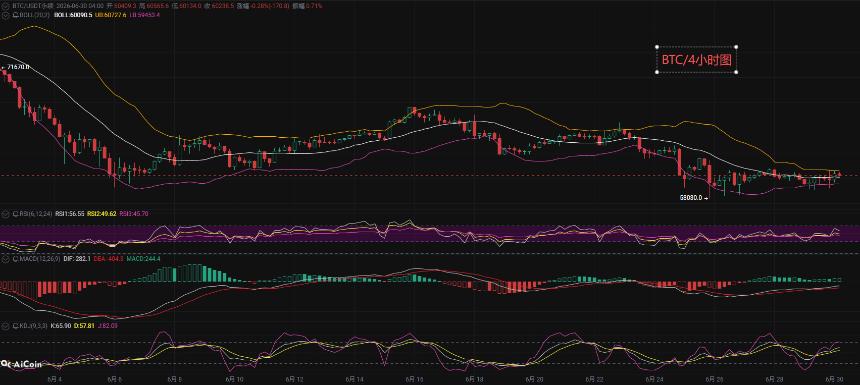Open MACD(12,26,9) indicator settings label
The height and width of the screenshot is (385, 860).
coord(39,258)
